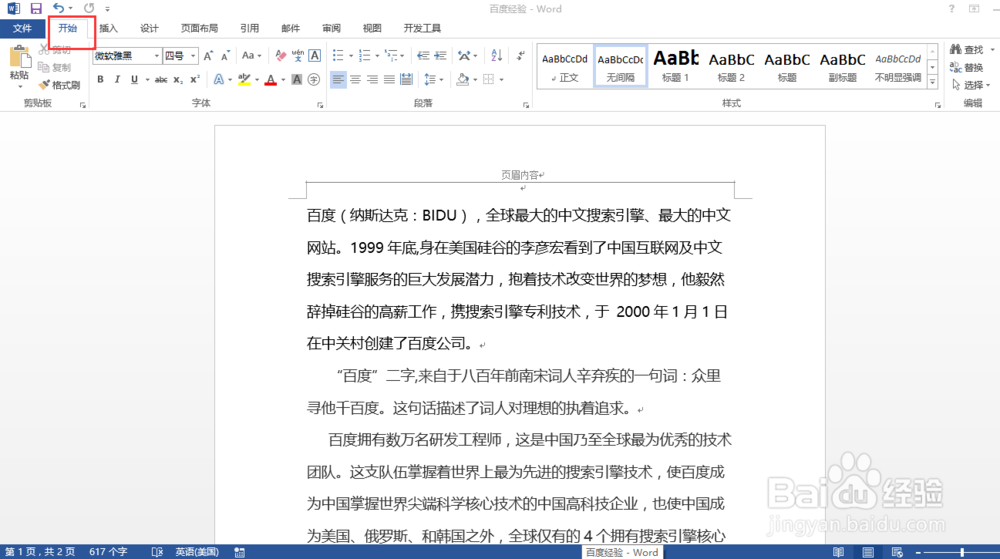Open the Customize Quick Access Toolbar dropdown

107,9
